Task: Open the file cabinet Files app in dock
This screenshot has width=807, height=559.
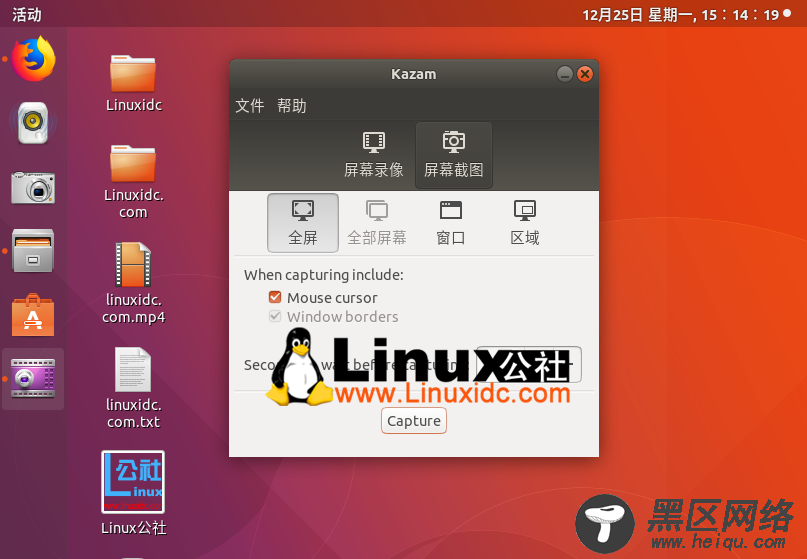Action: (33, 251)
